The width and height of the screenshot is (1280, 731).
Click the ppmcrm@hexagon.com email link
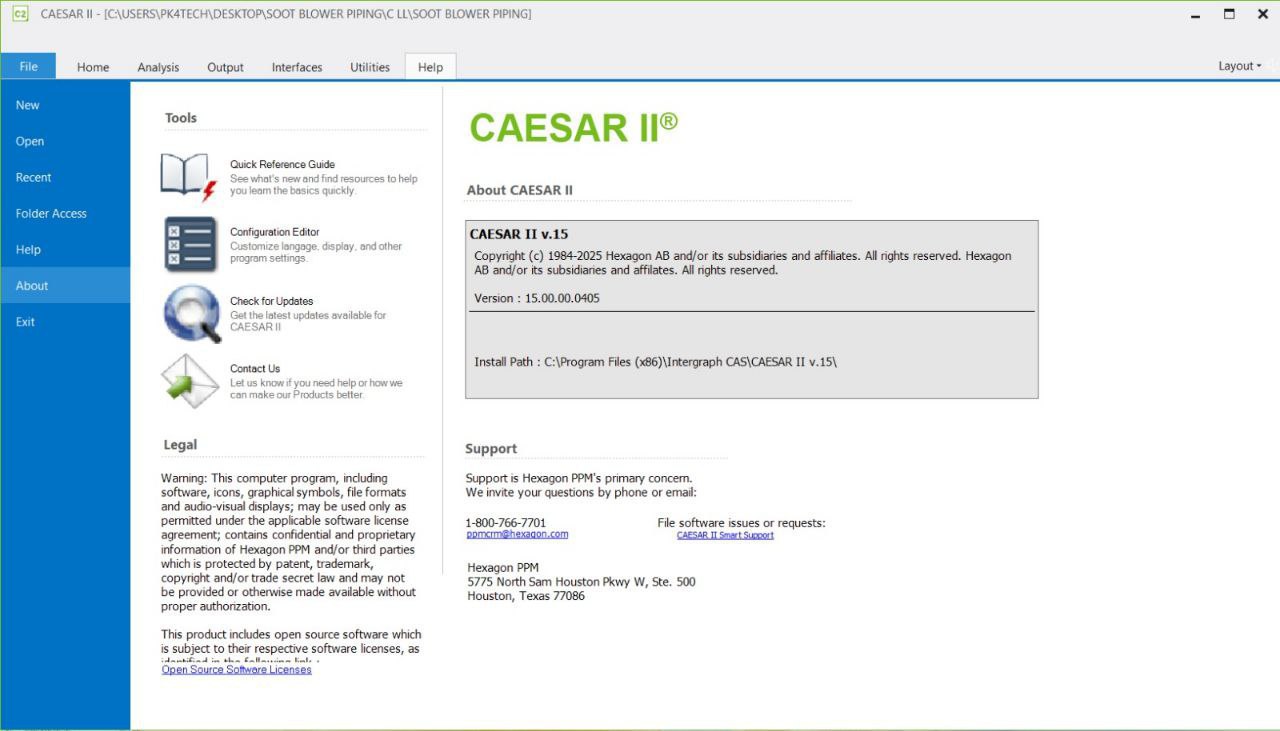pos(517,534)
